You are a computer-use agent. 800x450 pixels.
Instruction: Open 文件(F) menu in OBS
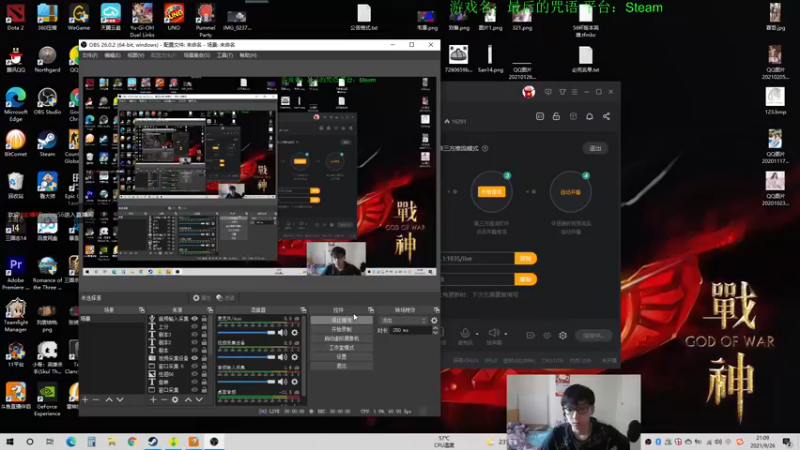tap(90, 55)
